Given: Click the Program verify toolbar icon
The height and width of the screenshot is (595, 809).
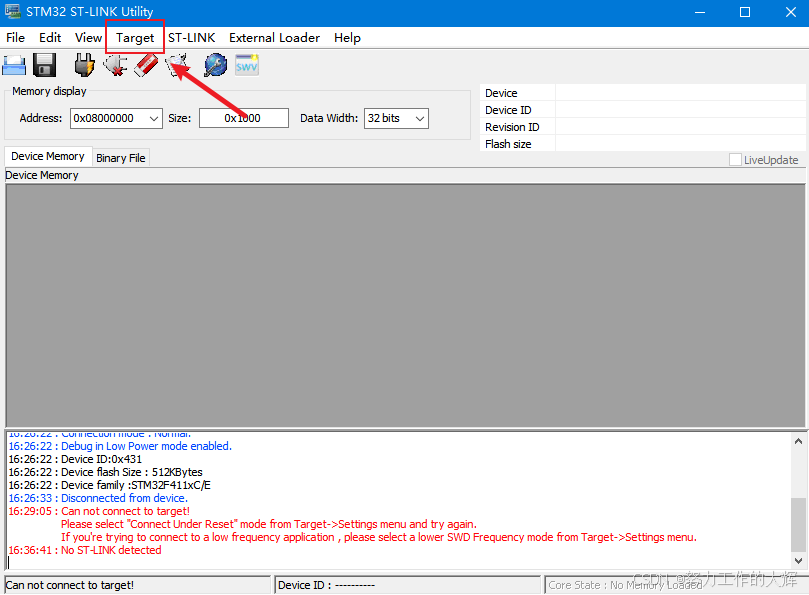Looking at the screenshot, I should (x=177, y=66).
